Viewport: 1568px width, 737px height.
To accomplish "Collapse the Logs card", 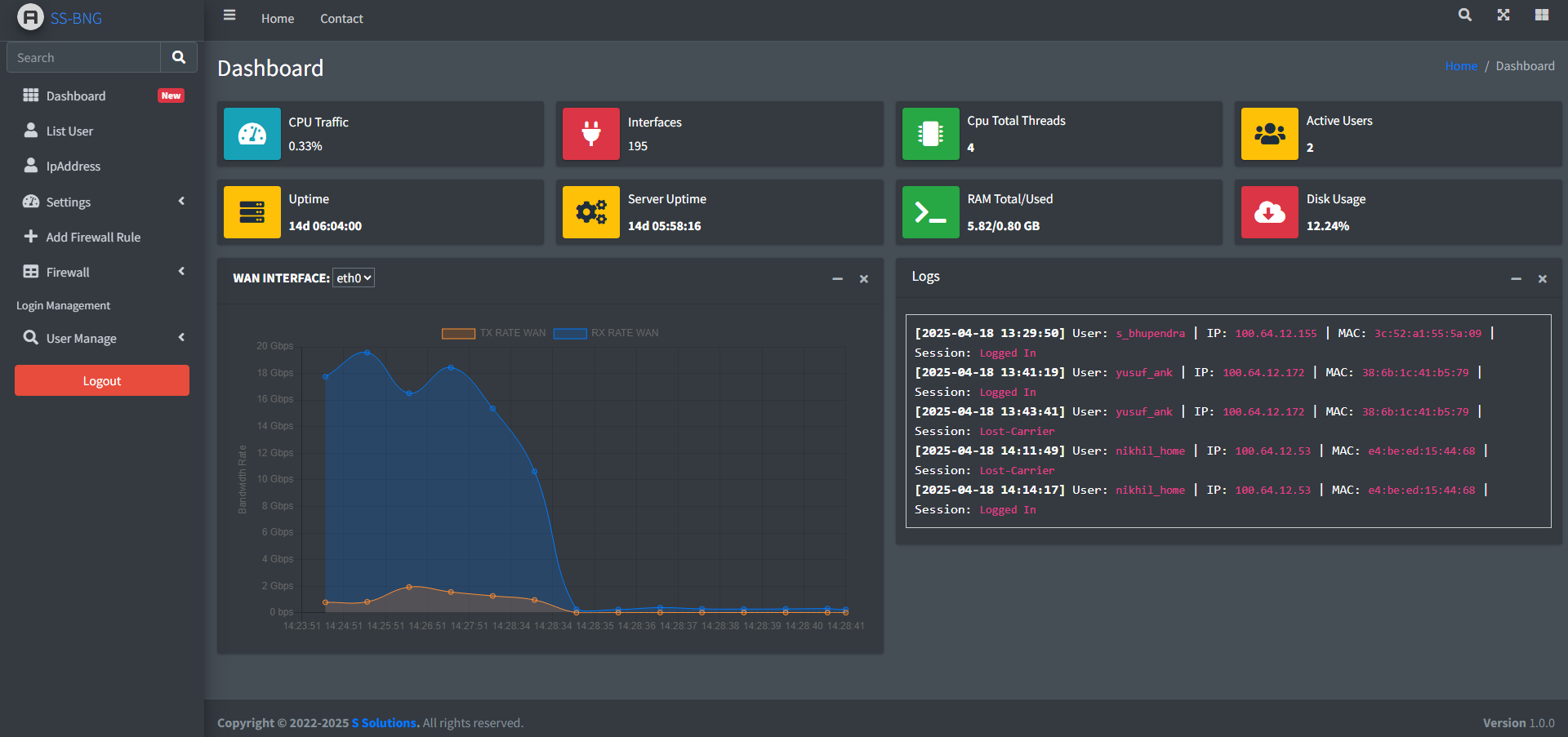I will pyautogui.click(x=1516, y=279).
